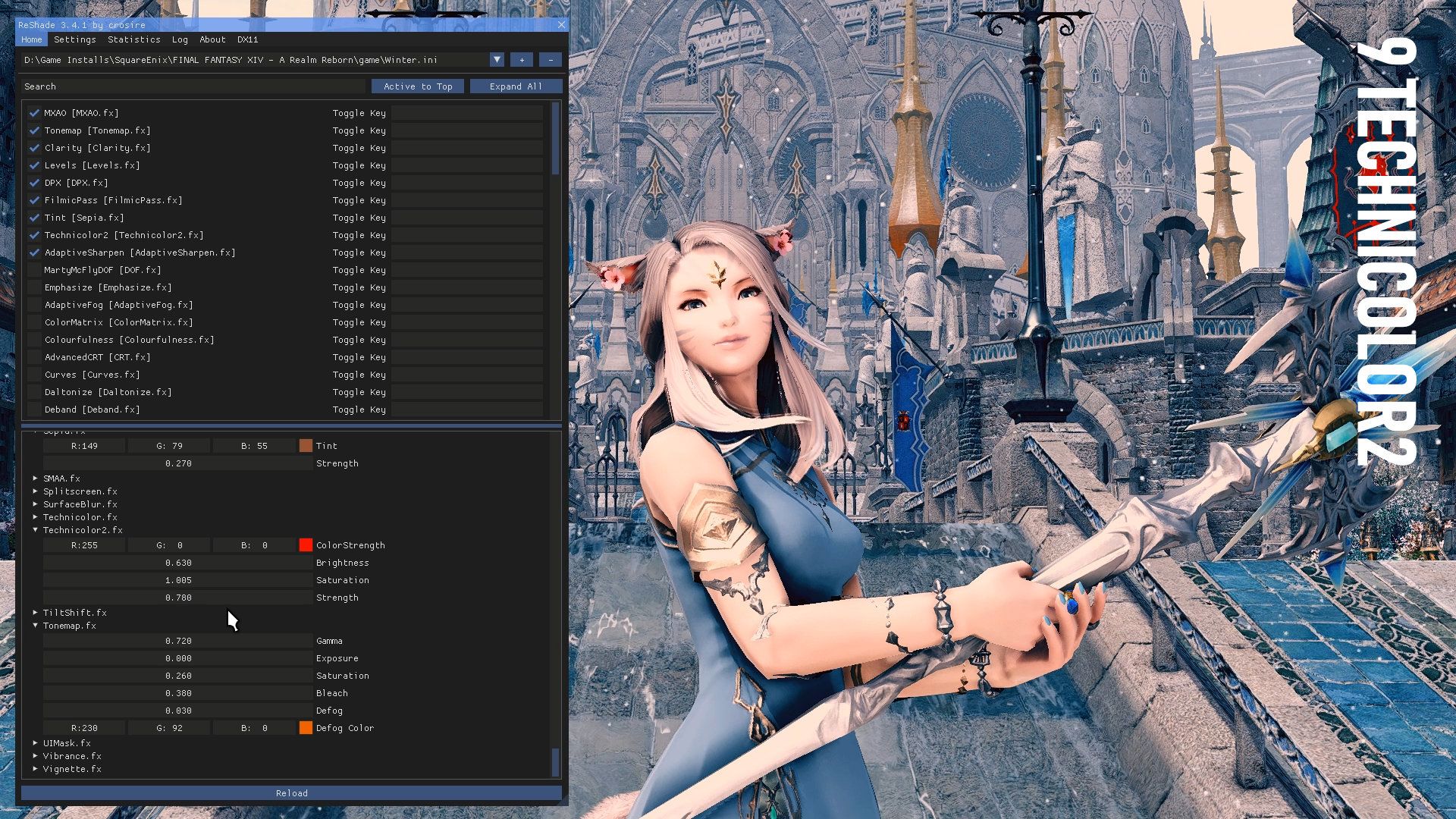1456x819 pixels.
Task: Enable the Emphasize technique
Action: [34, 287]
